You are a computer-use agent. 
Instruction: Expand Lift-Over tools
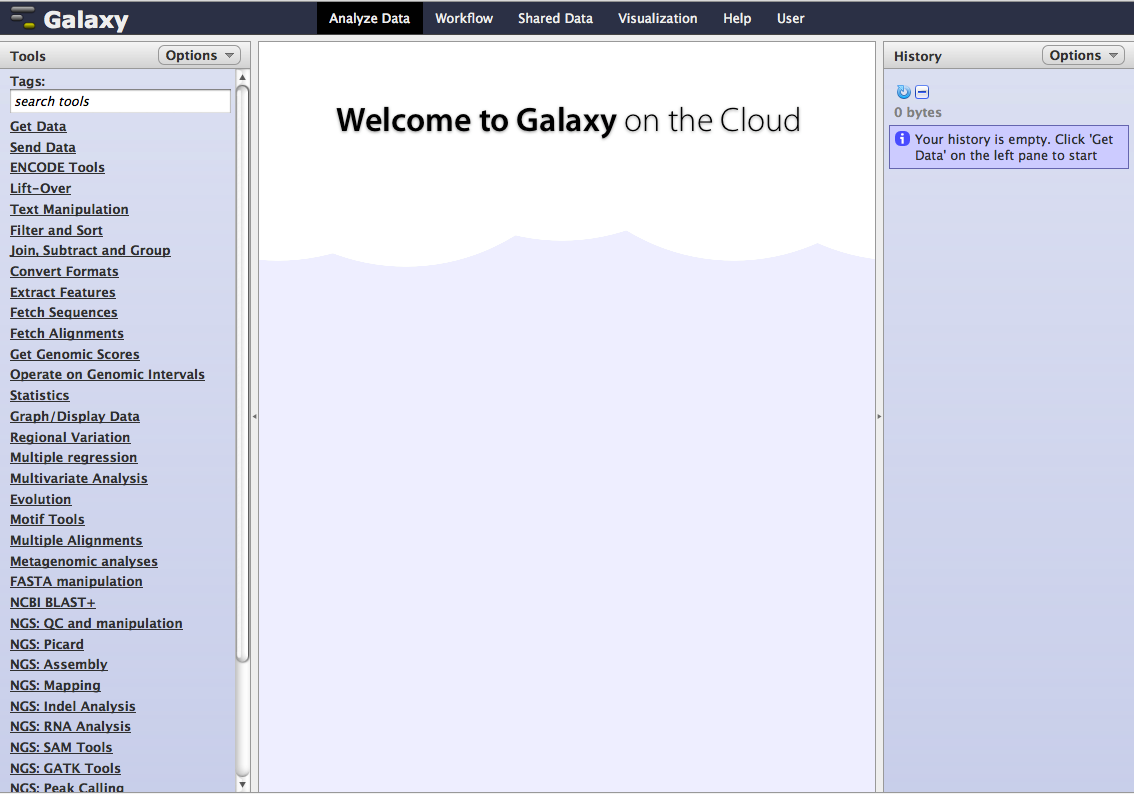click(40, 189)
